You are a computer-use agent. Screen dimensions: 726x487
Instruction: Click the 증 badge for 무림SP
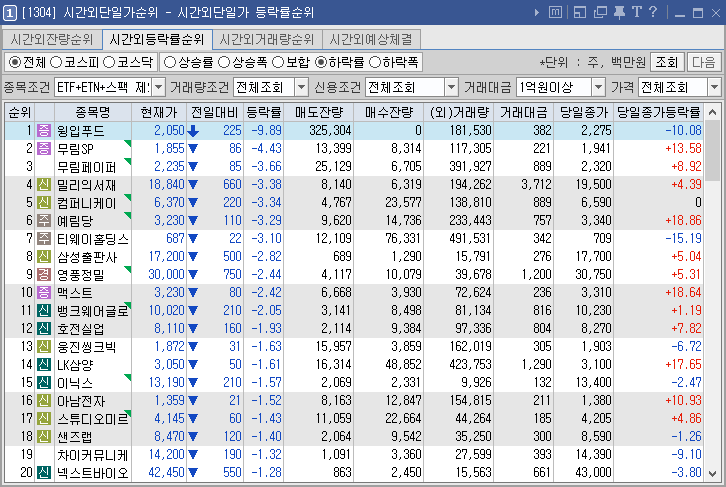click(44, 149)
